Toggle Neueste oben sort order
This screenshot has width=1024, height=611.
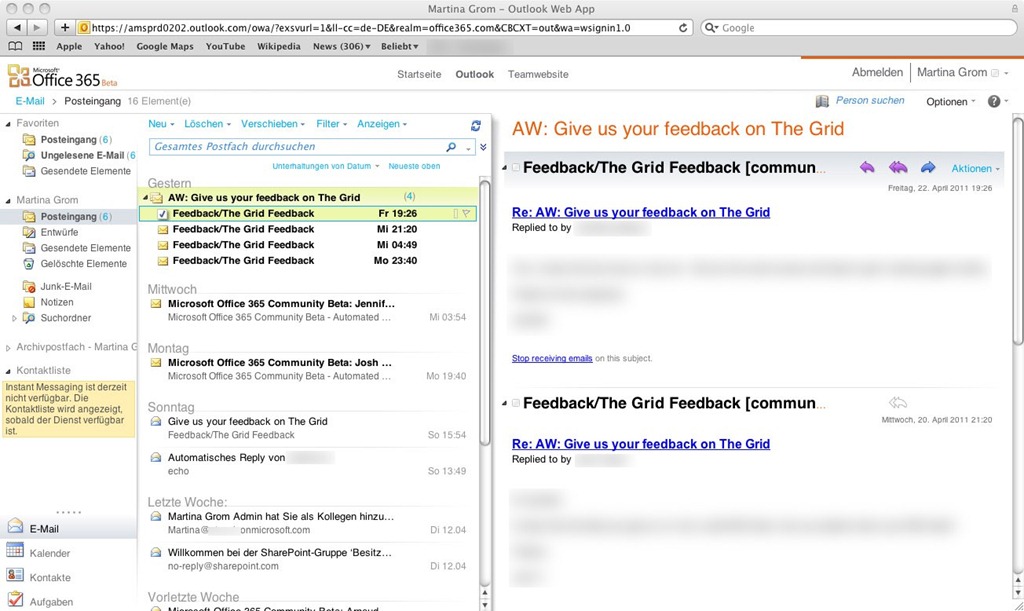(x=414, y=166)
